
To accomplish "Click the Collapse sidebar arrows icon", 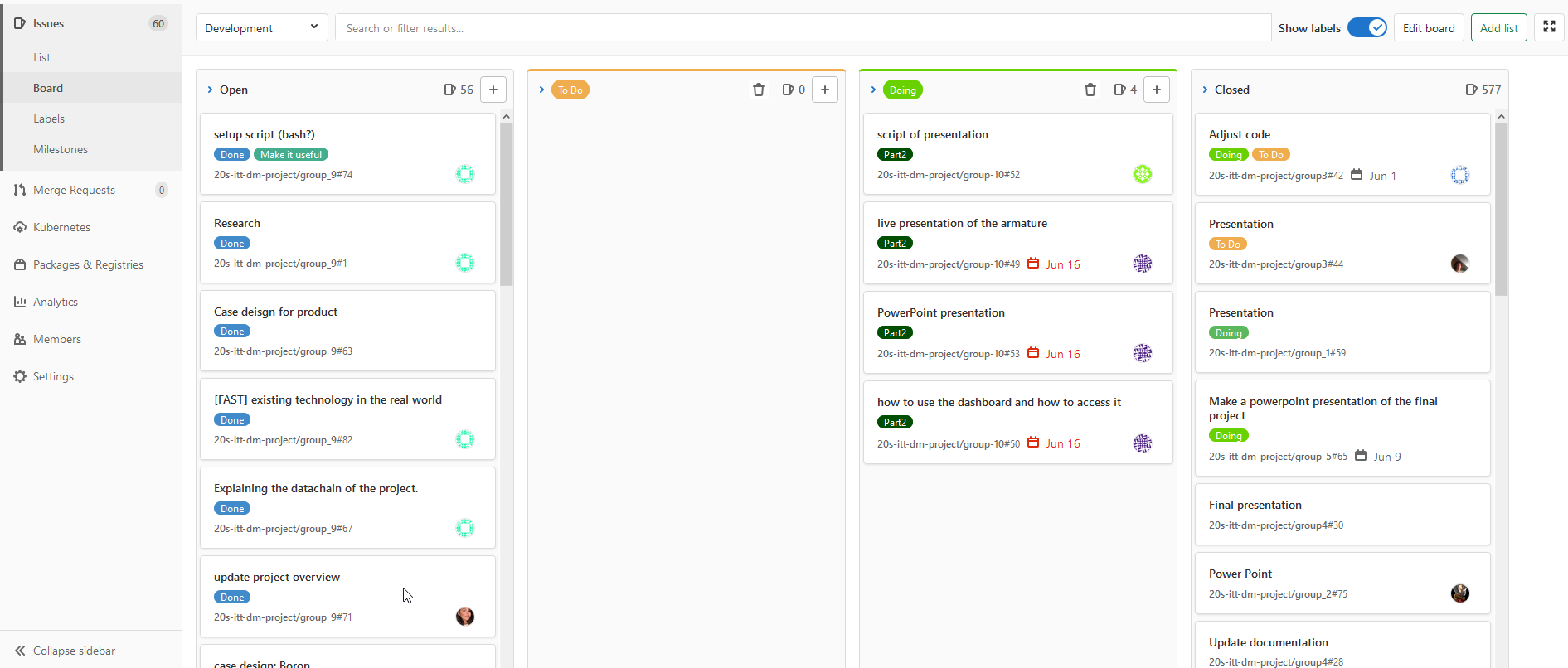I will (x=20, y=651).
